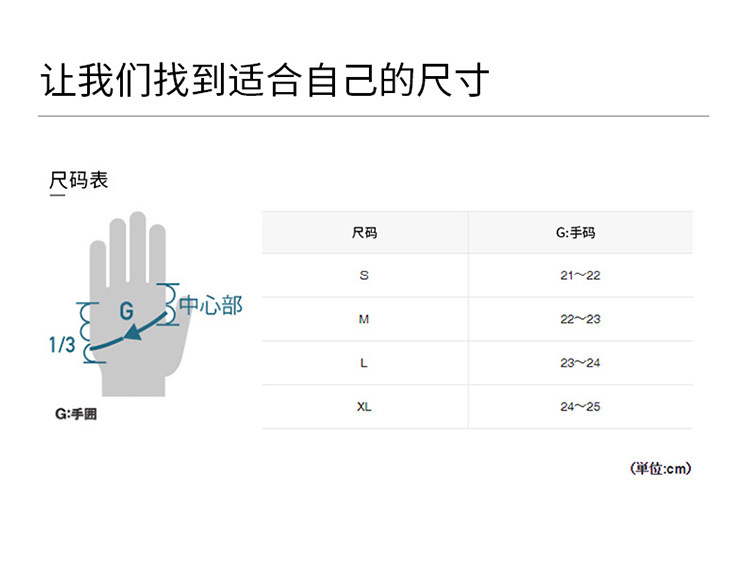Select the L size cell
The image size is (750, 567).
(x=364, y=363)
